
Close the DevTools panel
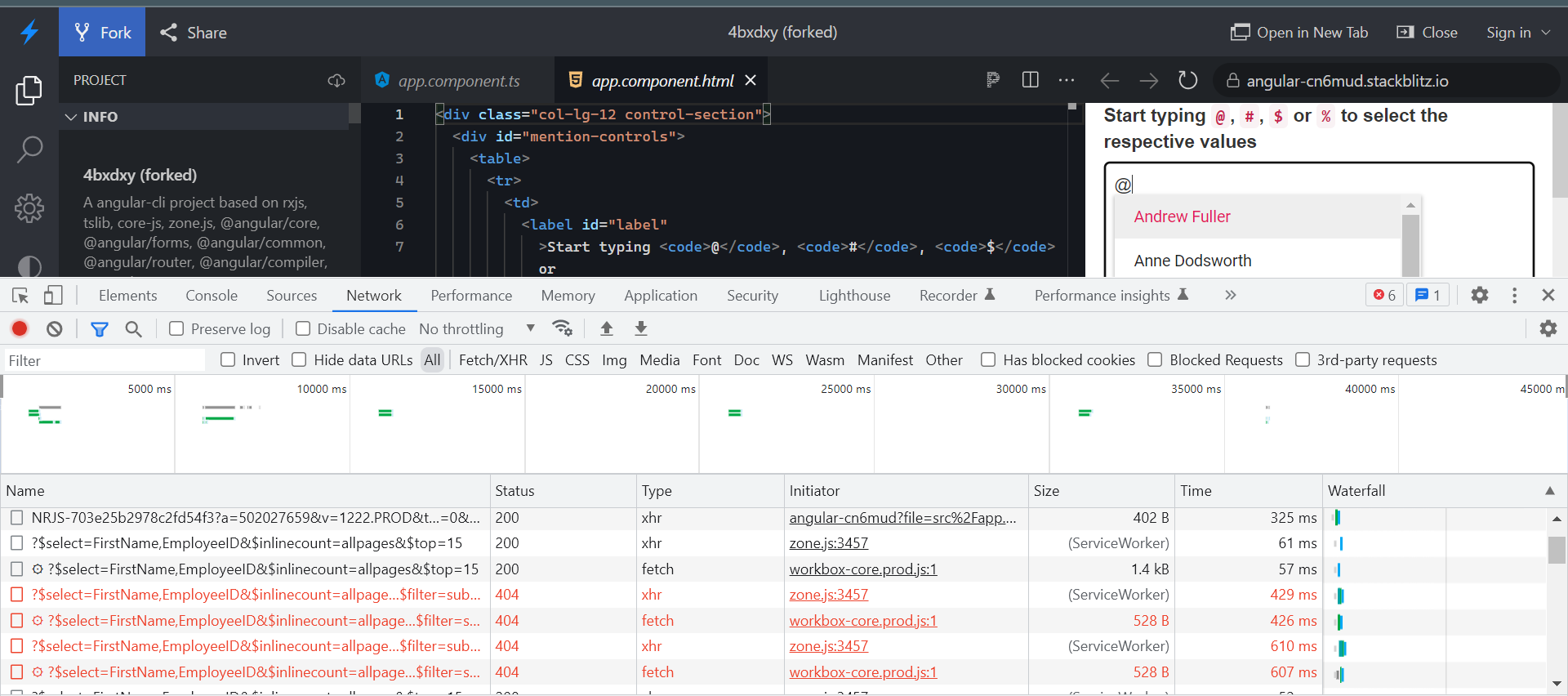1548,295
